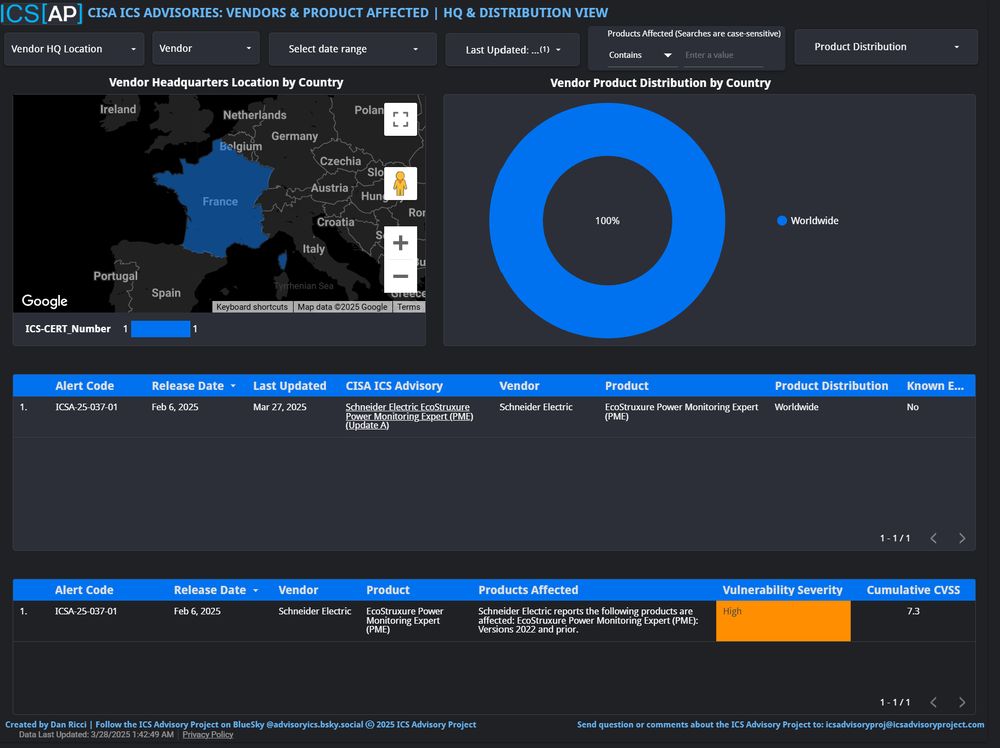The width and height of the screenshot is (1000, 748).
Task: Click the Vendor header in first table
Action: pyautogui.click(x=519, y=386)
